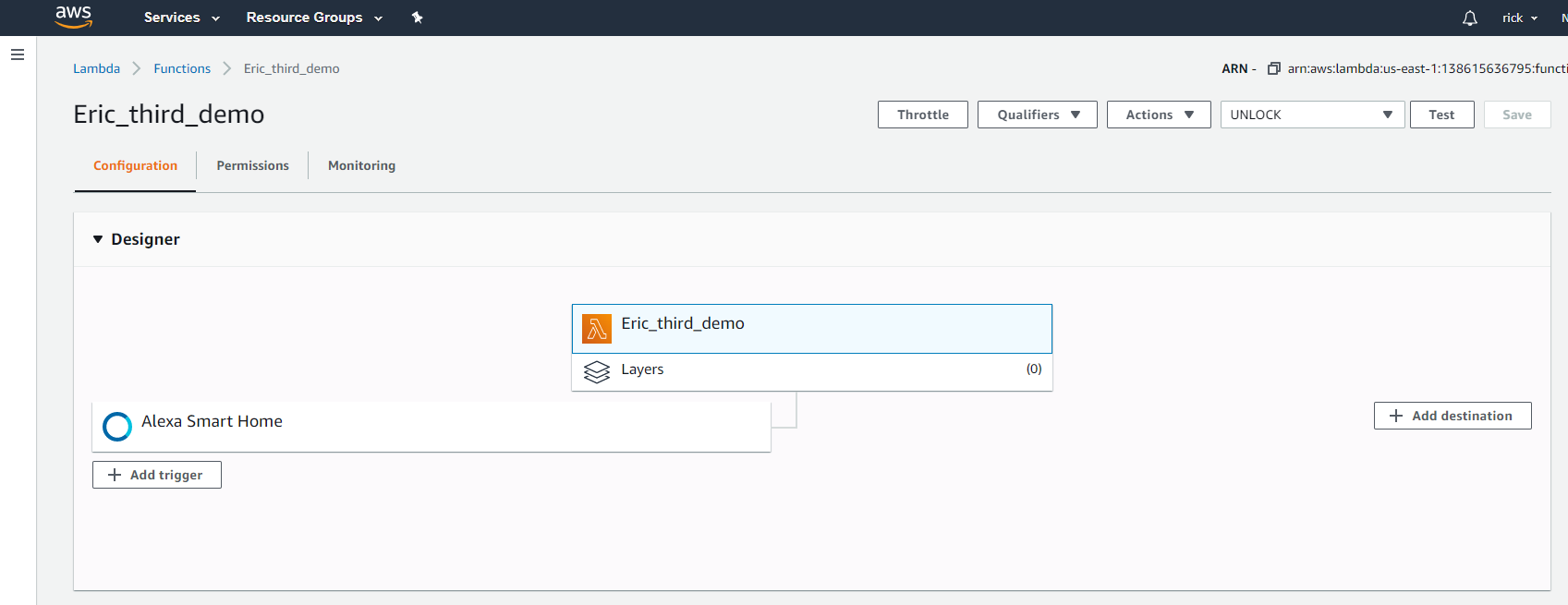Switch to the Permissions tab

pyautogui.click(x=252, y=165)
